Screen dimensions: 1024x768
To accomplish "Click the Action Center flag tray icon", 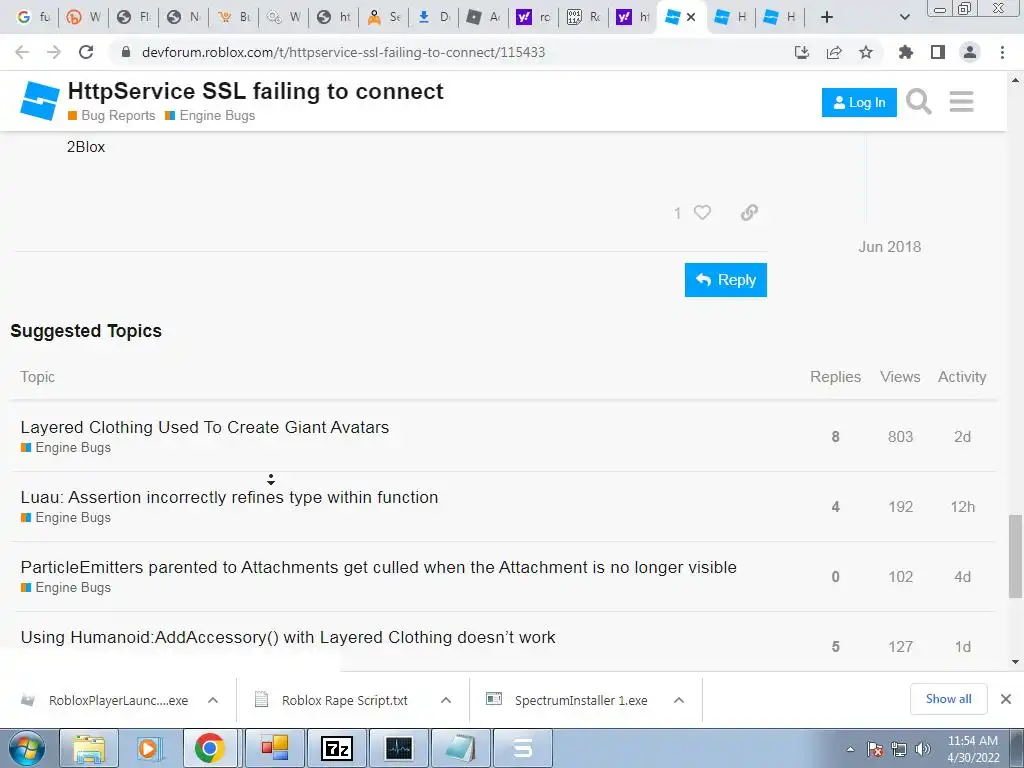I will [x=875, y=749].
